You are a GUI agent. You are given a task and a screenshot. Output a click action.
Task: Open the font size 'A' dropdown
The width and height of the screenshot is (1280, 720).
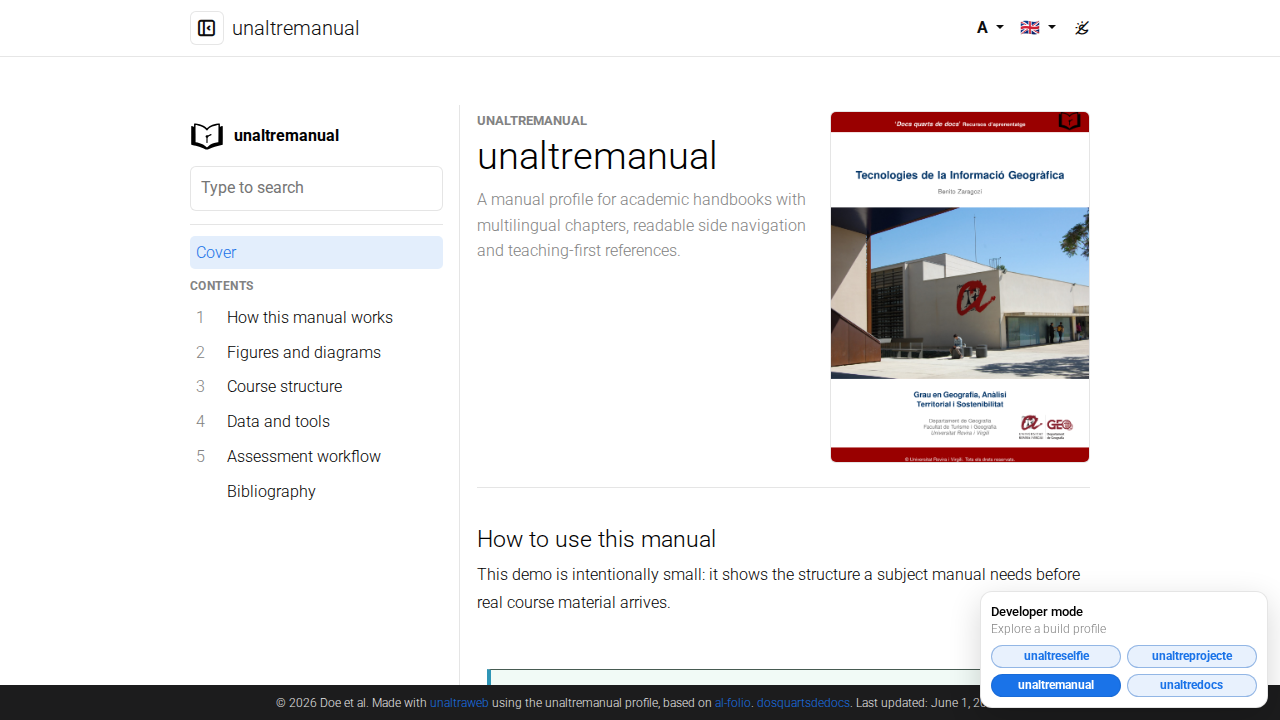pyautogui.click(x=990, y=28)
